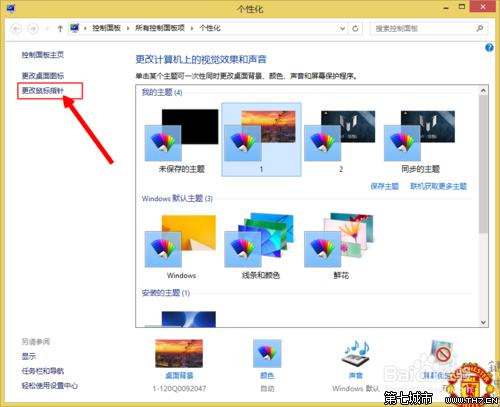500x407 pixels.
Task: Click the back navigation arrow
Action: (16, 29)
